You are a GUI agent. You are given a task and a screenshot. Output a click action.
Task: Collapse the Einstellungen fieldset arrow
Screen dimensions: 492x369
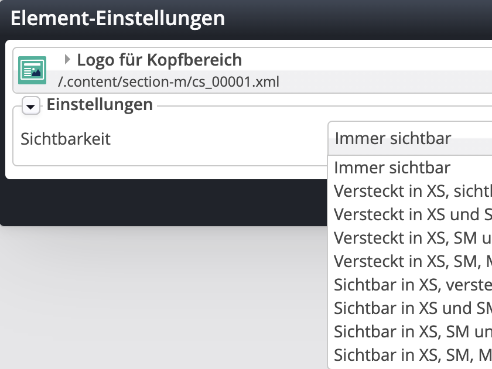click(31, 106)
